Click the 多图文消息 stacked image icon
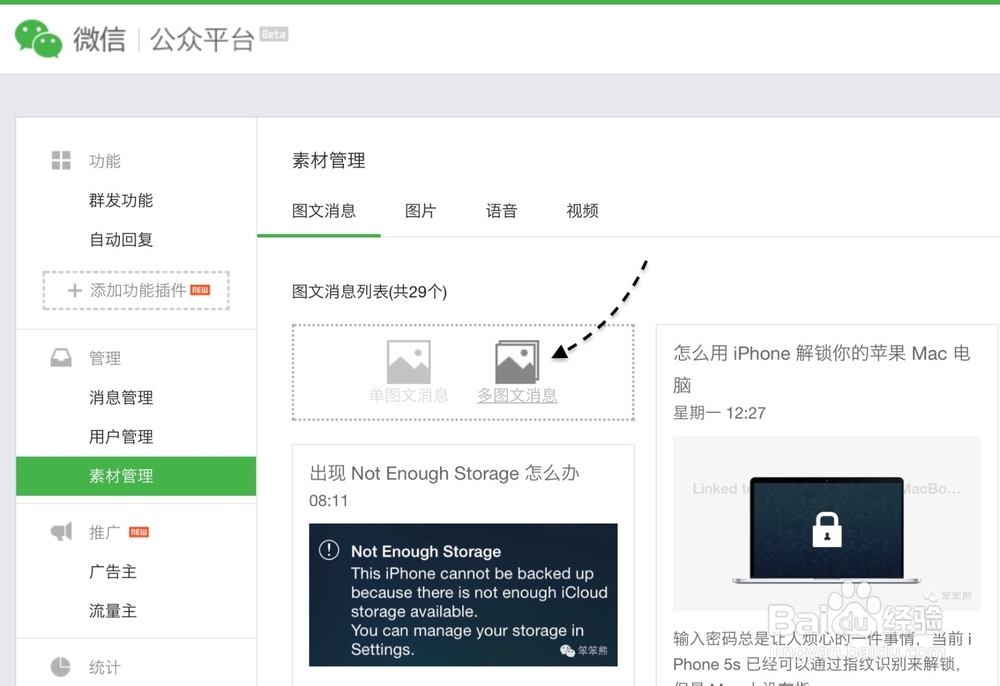 coord(517,362)
